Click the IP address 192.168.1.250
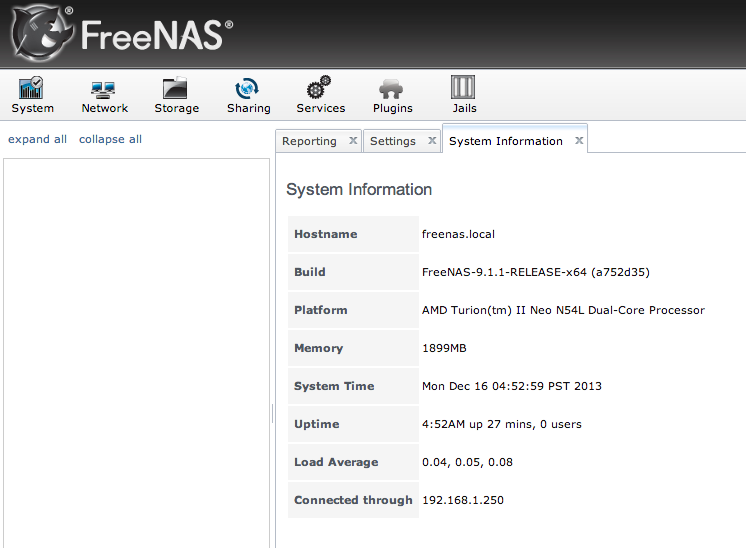 tap(463, 500)
